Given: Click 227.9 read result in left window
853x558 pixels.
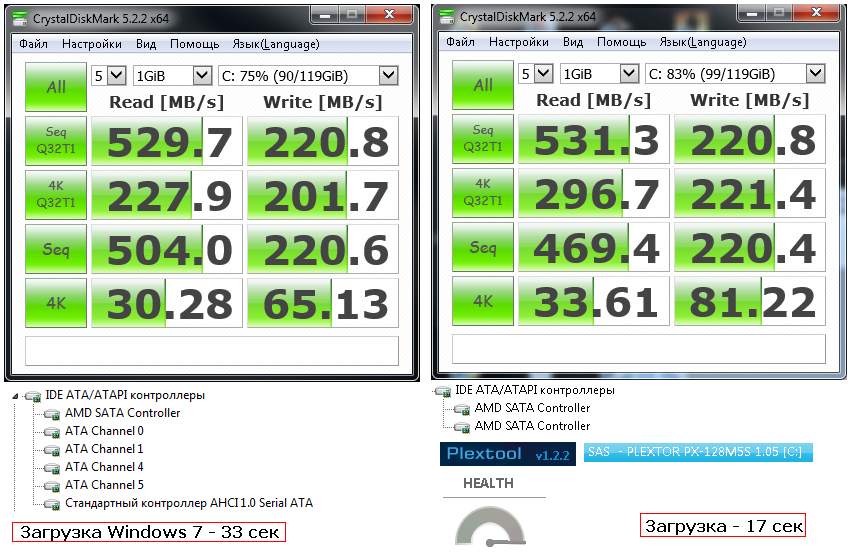Looking at the screenshot, I should coord(167,195).
